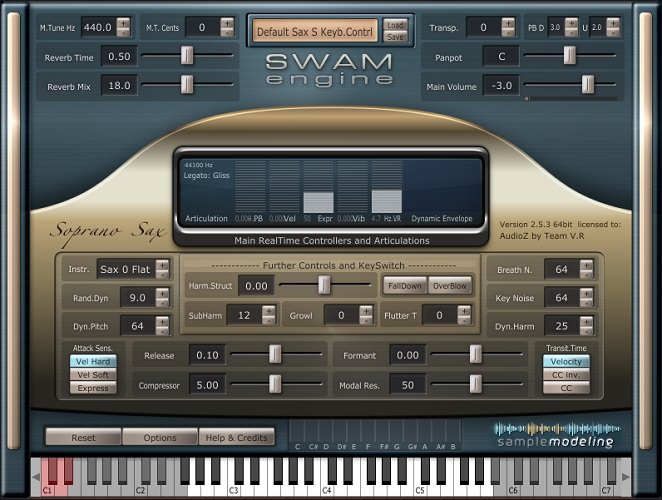Open the Options menu button
Image resolution: width=662 pixels, height=500 pixels.
160,438
